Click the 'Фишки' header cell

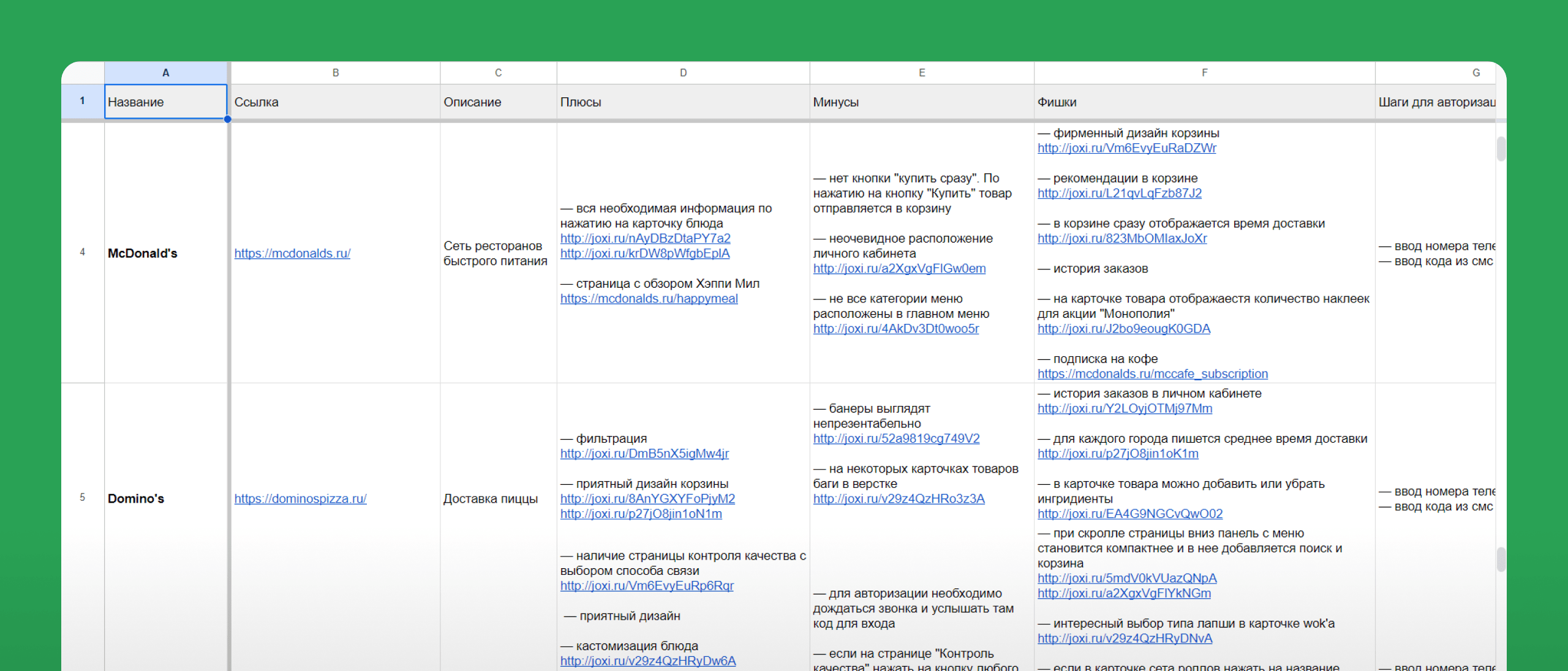pos(1204,102)
